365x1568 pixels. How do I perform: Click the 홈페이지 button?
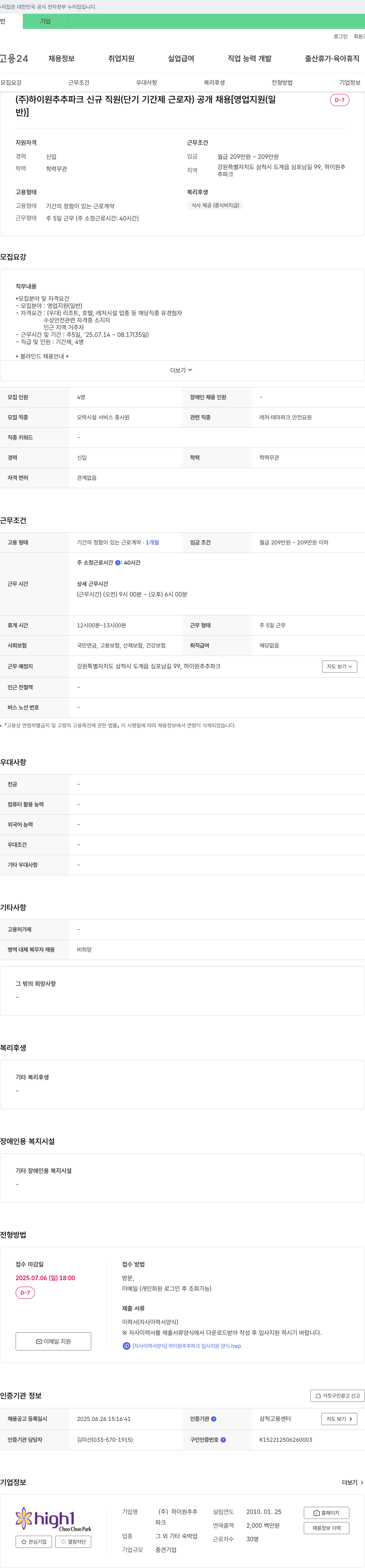tap(327, 1512)
